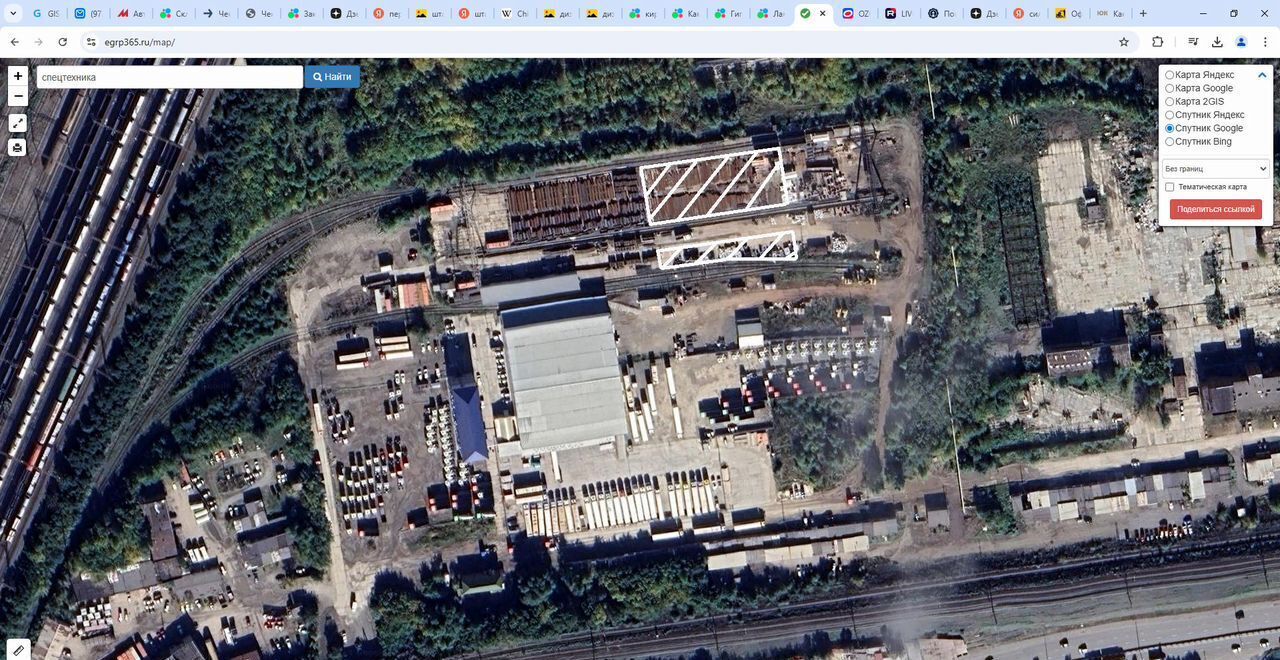Close the active egrp365 tab

pos(823,14)
